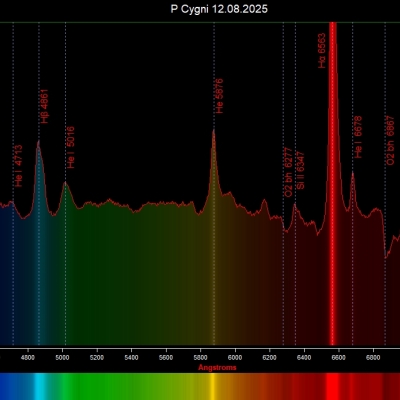Screen dimensions: 400x400
Task: Click the bright red Hα emission column
Action: 332,183
